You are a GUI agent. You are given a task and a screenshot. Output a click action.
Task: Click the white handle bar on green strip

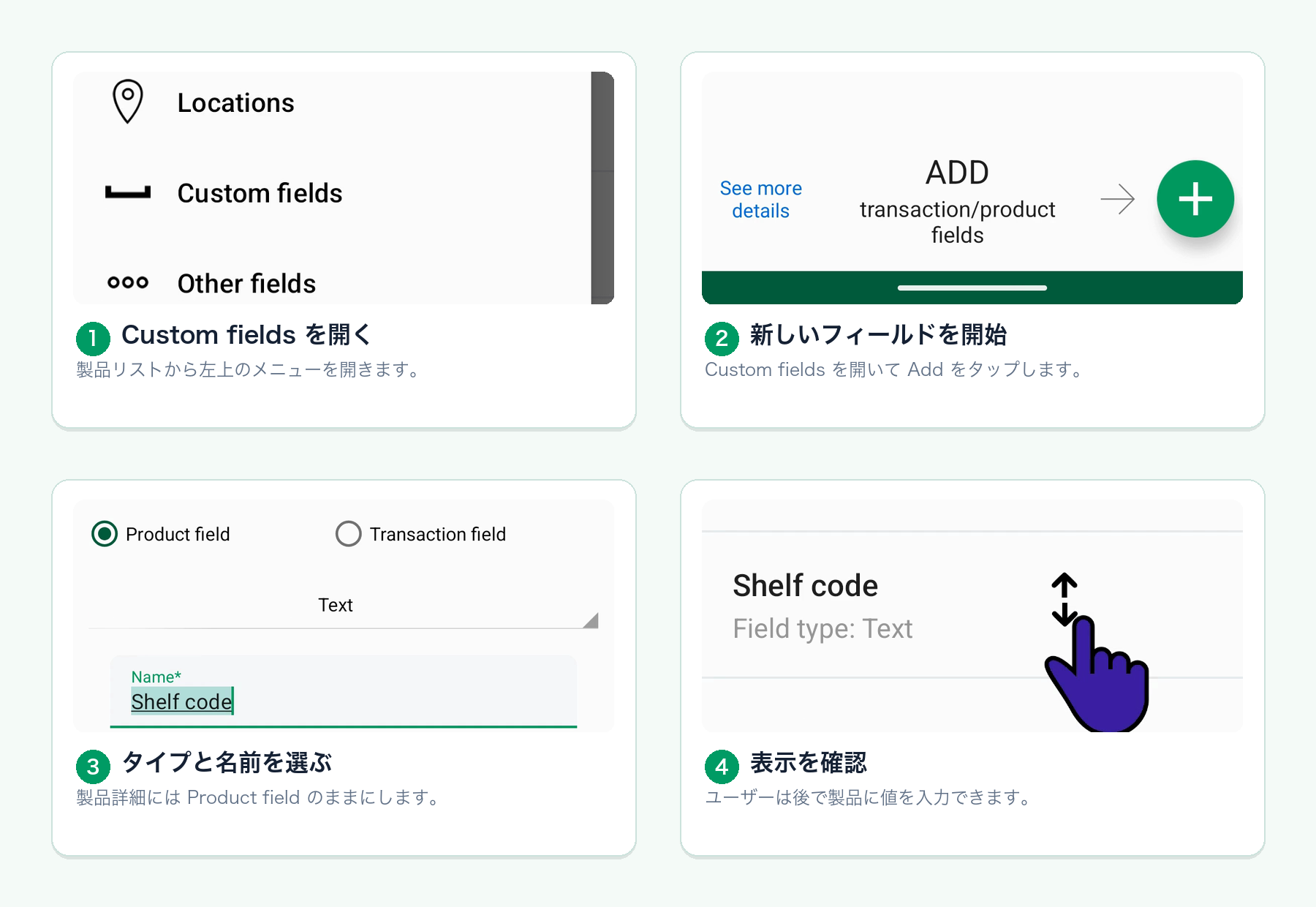pyautogui.click(x=972, y=288)
